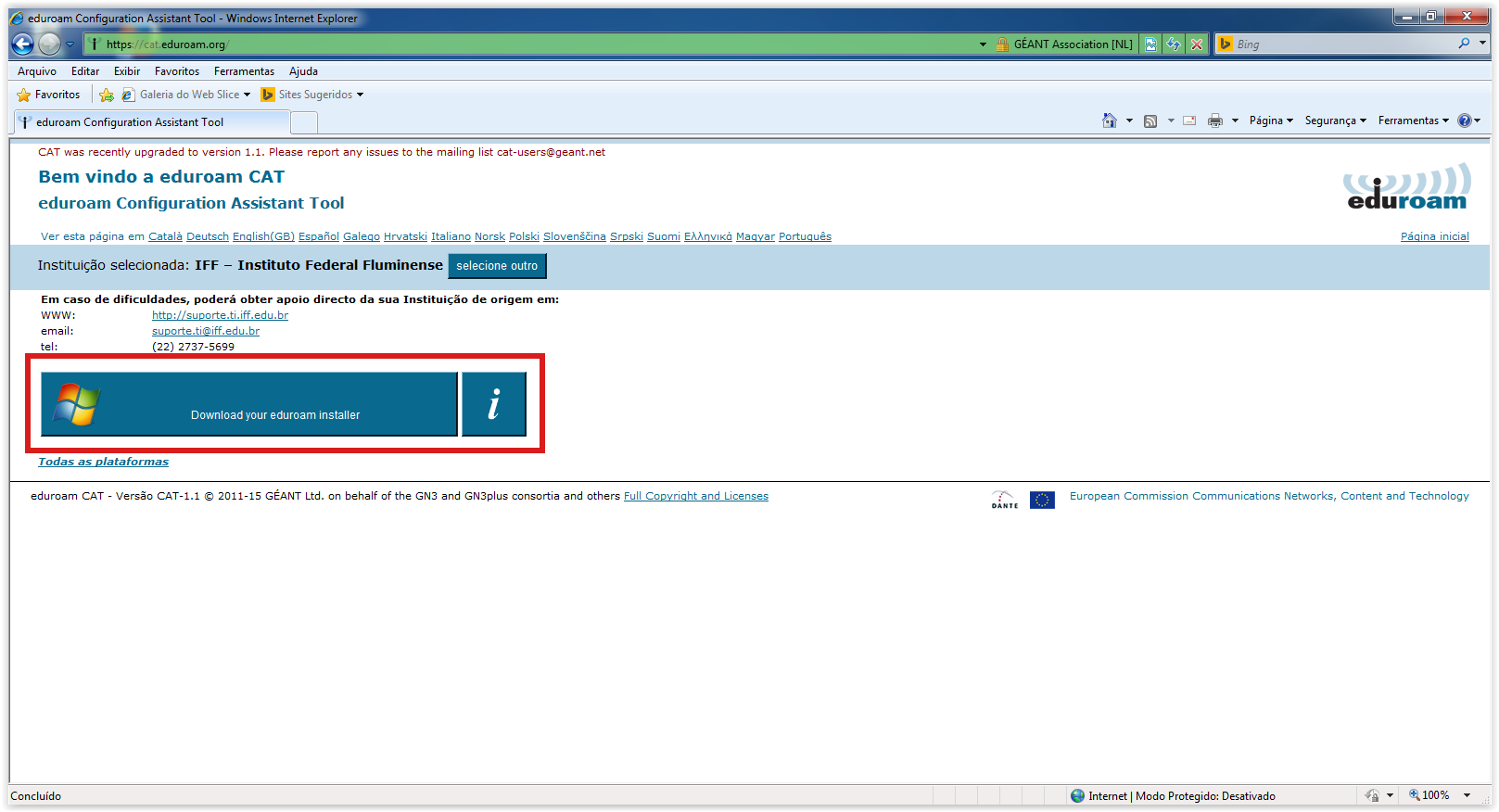Click Add to Favorites Bar icon

[107, 95]
